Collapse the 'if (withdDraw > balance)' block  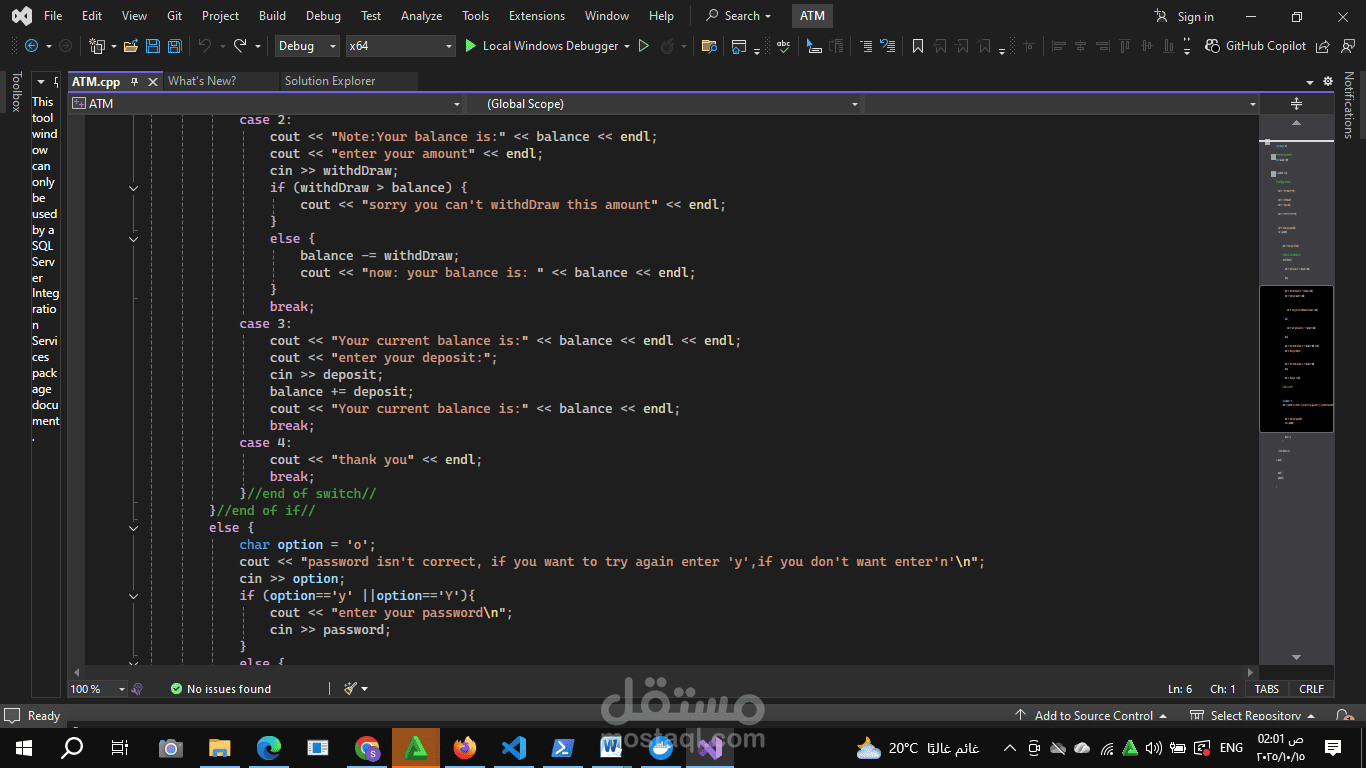coord(133,188)
